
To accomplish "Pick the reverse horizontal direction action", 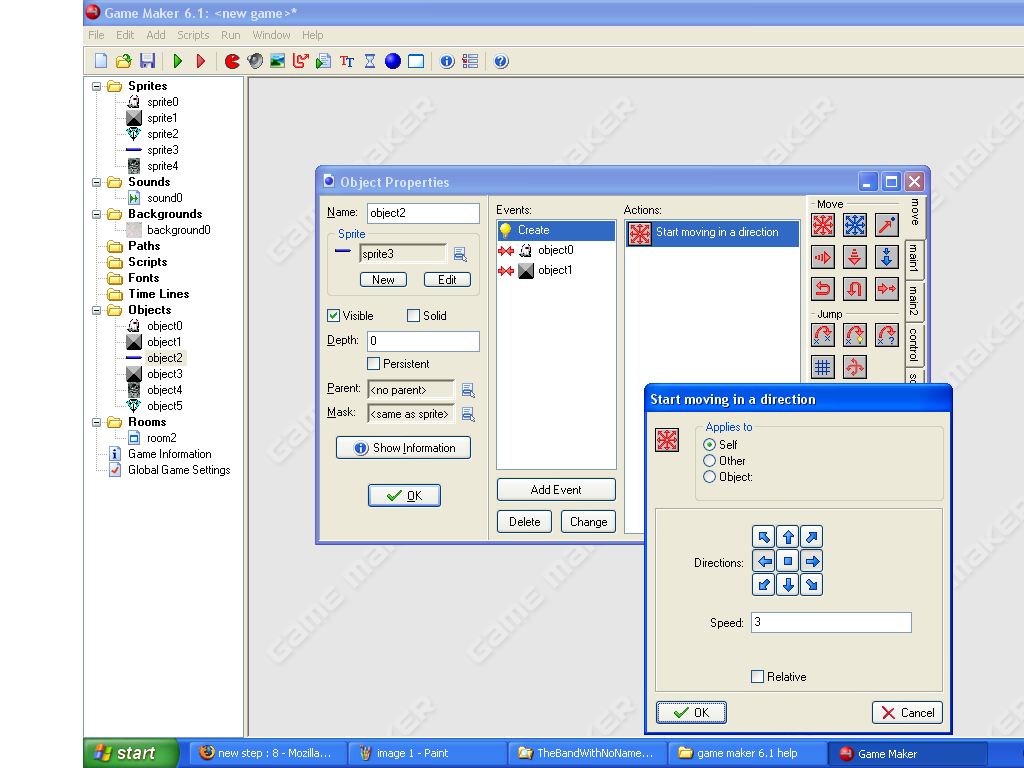I will (823, 289).
